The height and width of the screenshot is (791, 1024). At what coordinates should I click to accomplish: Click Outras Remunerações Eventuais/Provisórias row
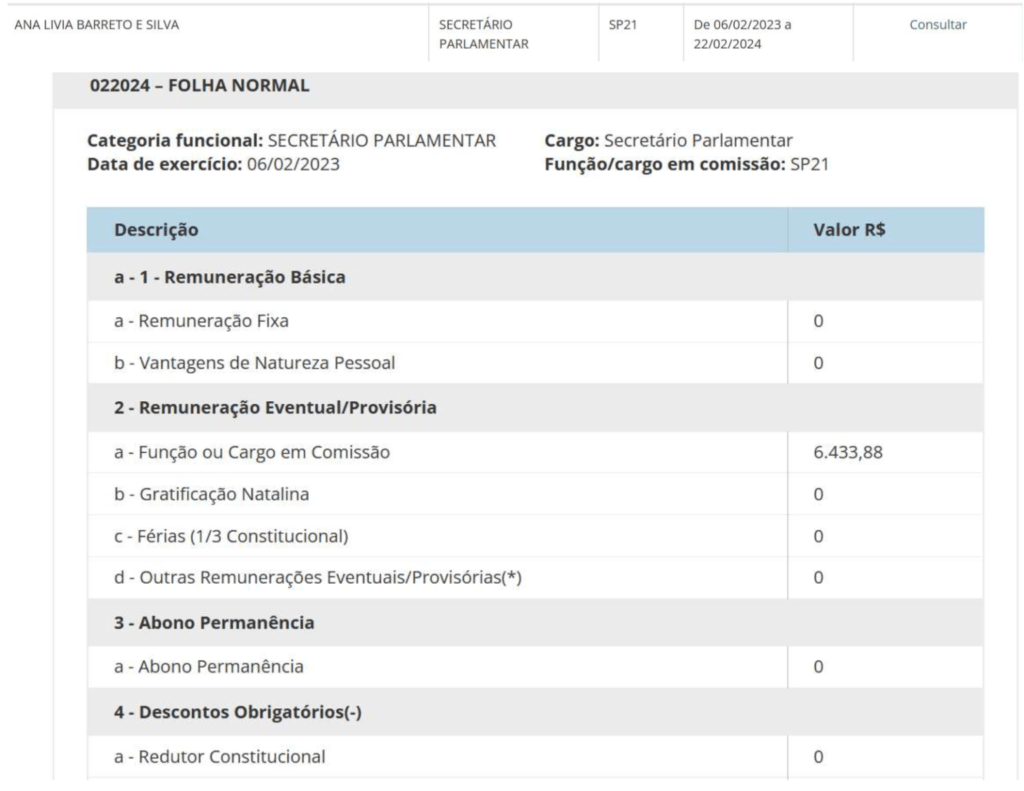pyautogui.click(x=317, y=578)
